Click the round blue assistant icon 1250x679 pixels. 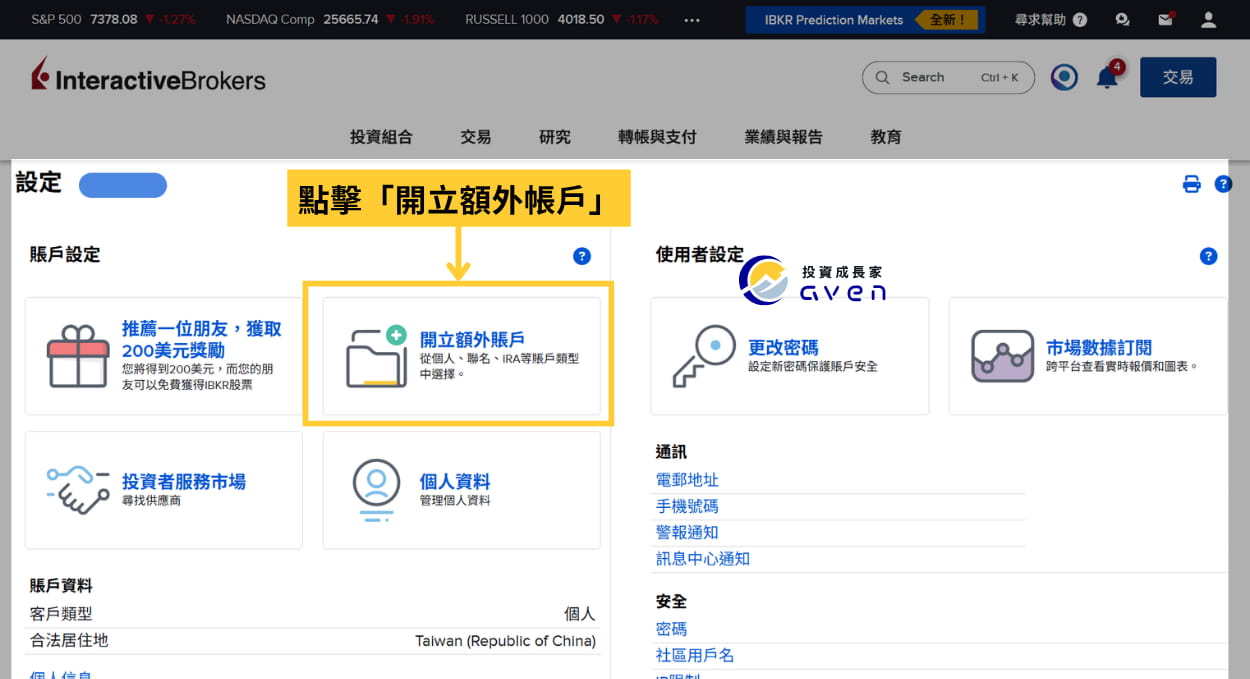(1064, 77)
